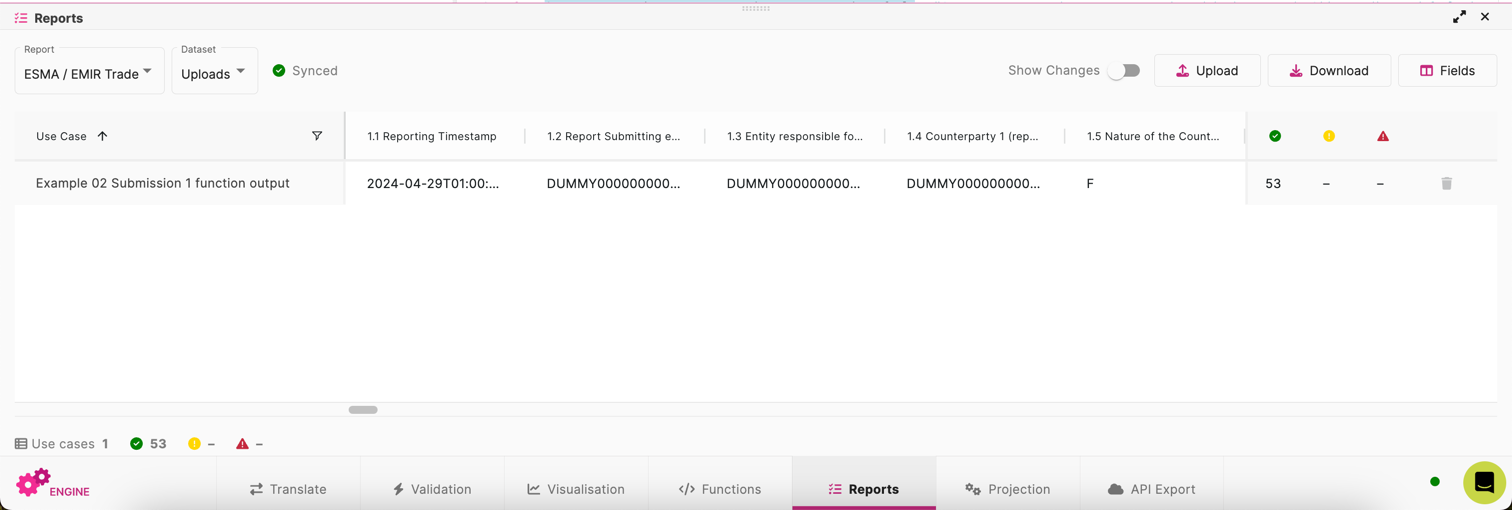Screen dimensions: 1512x510
Task: Click the green success status column header
Action: coord(1274,136)
